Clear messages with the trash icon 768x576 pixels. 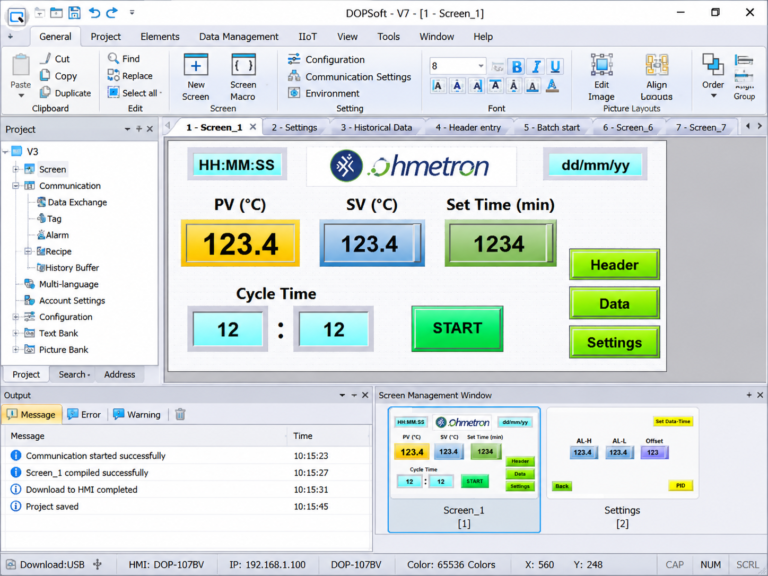(x=180, y=414)
